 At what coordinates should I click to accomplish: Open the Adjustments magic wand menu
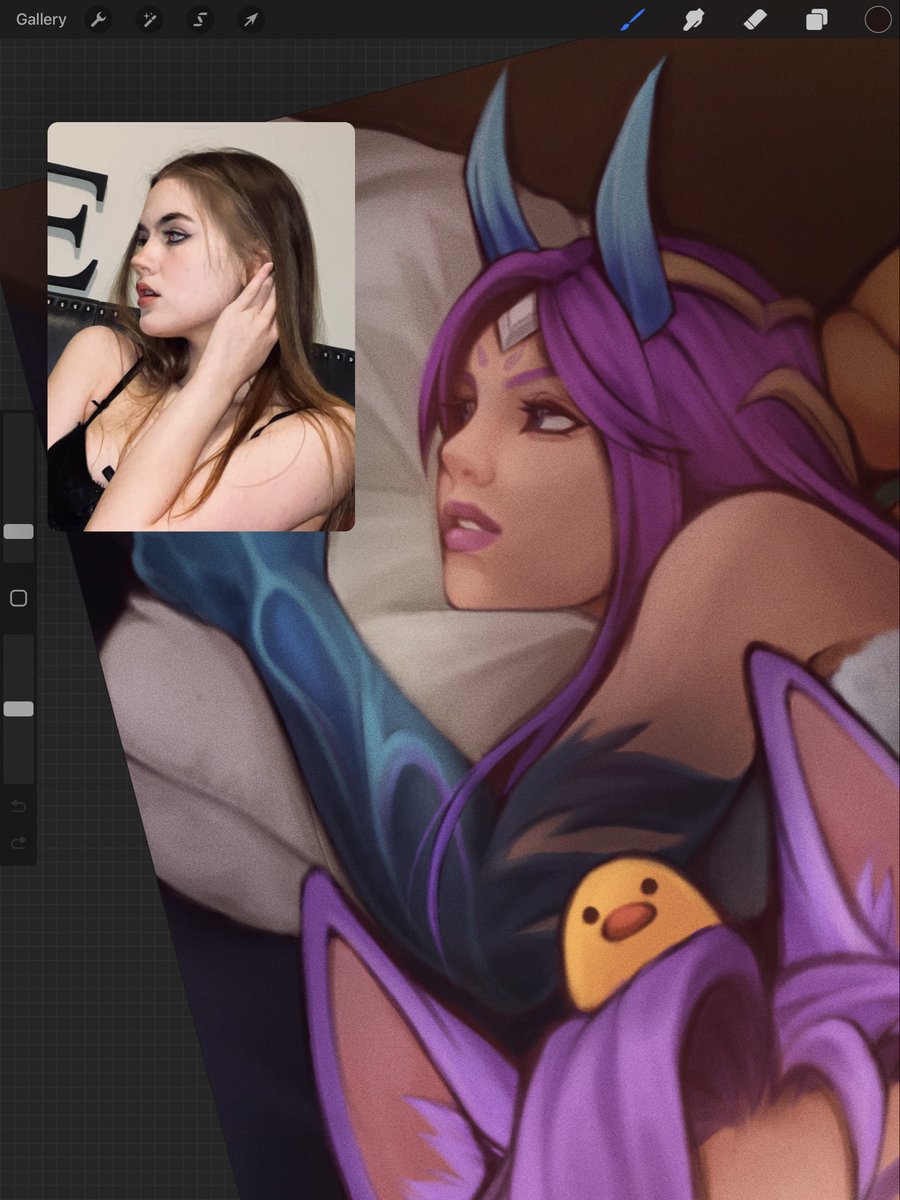click(149, 19)
